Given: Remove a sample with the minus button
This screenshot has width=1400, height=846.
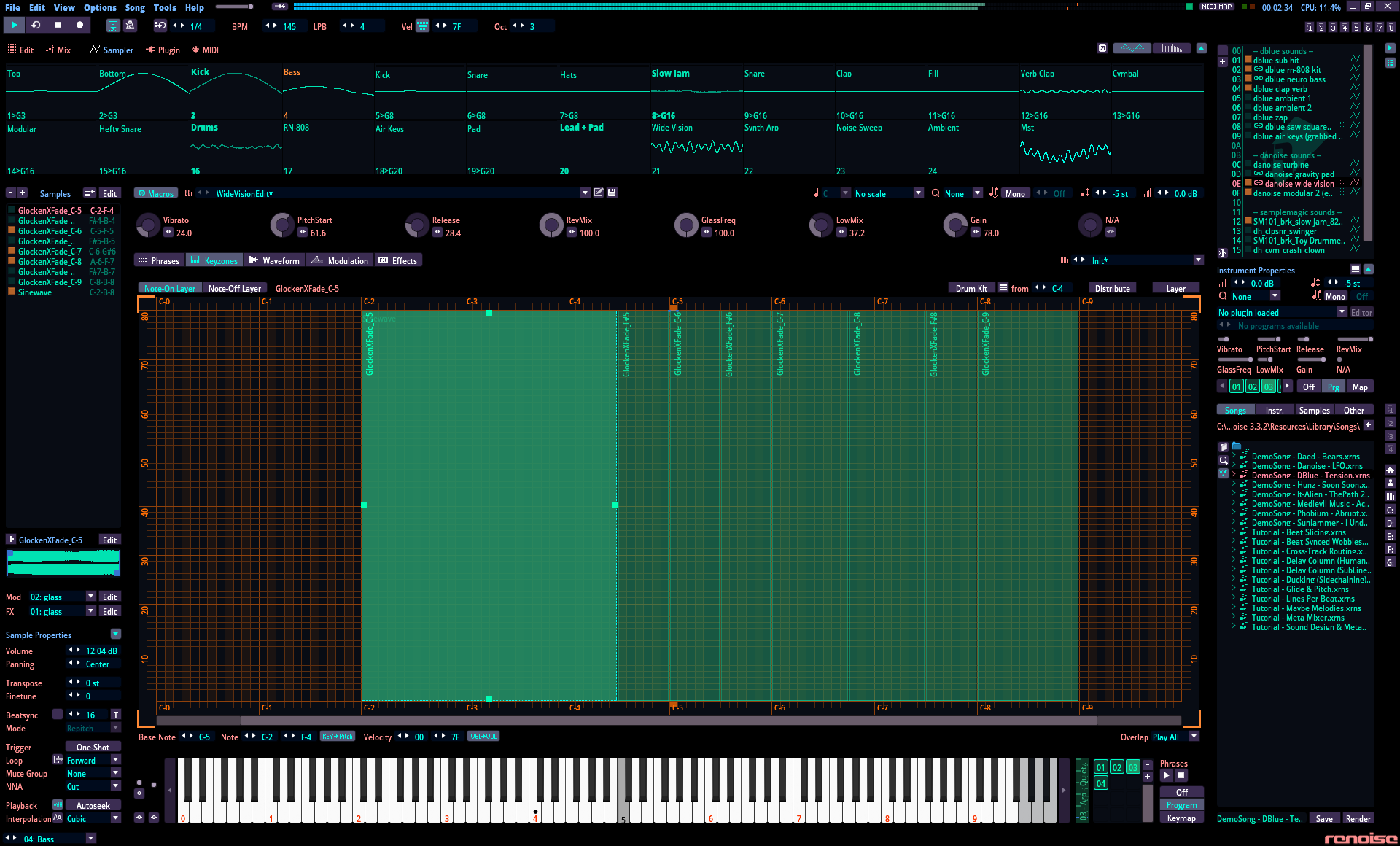Looking at the screenshot, I should point(11,193).
